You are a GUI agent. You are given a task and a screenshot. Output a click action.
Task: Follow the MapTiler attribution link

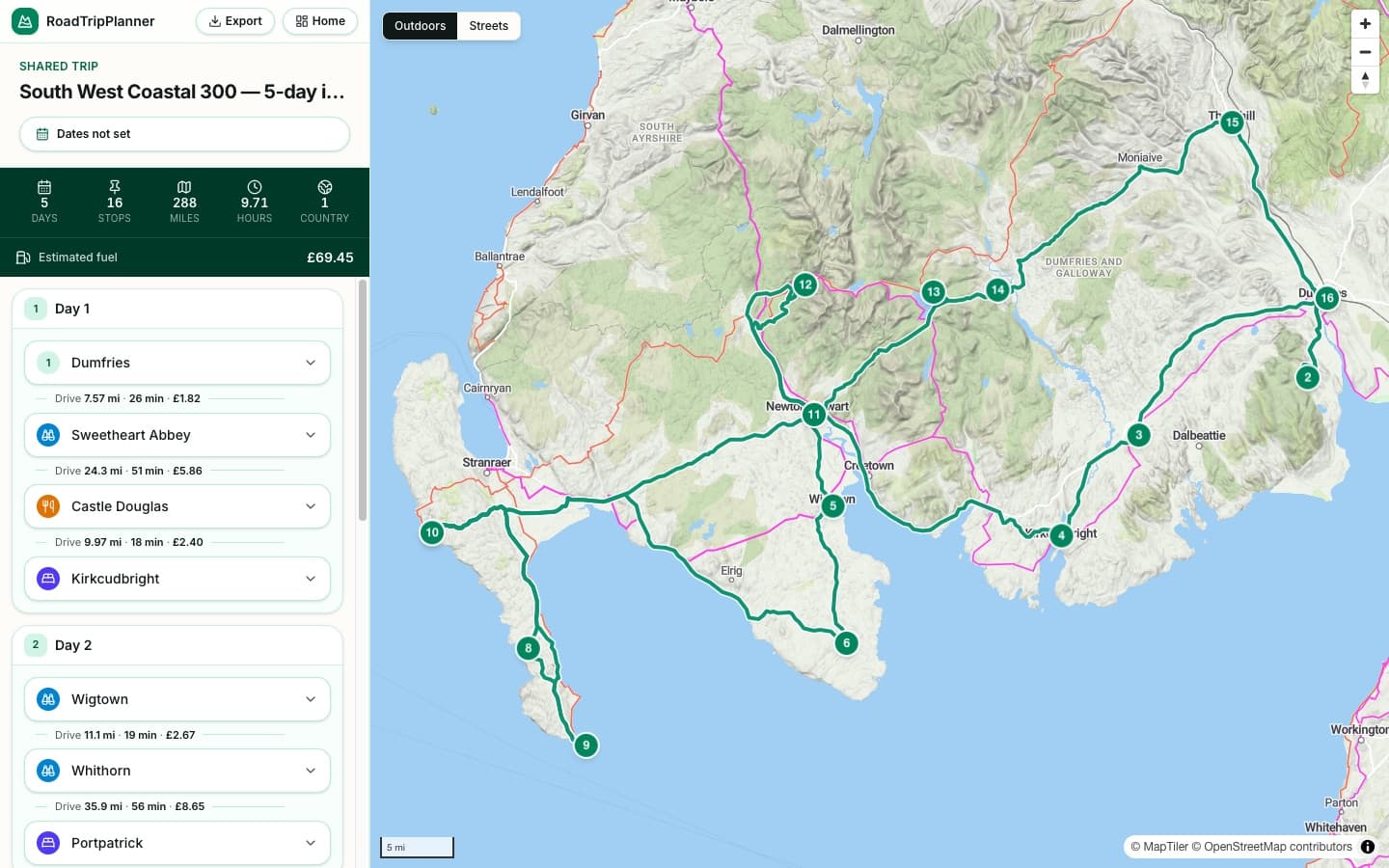click(x=1159, y=847)
